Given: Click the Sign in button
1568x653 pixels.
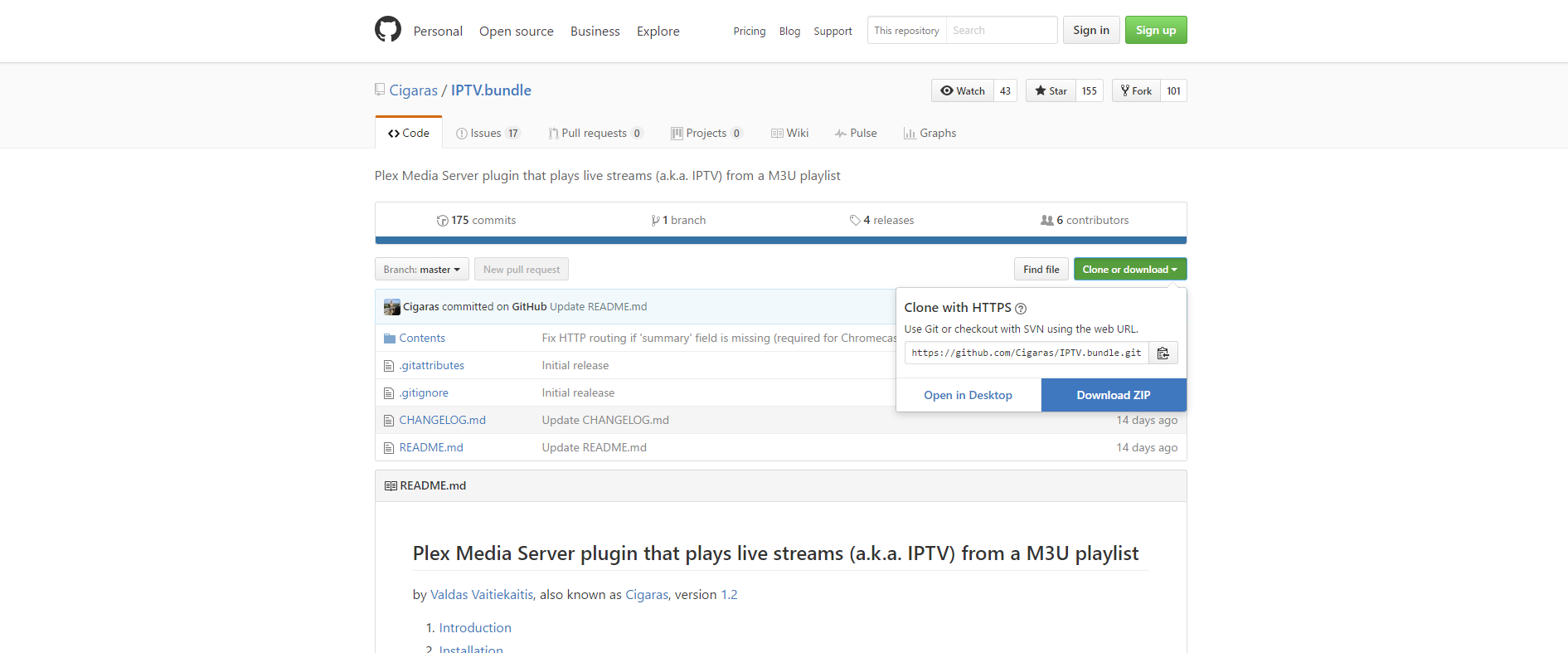Looking at the screenshot, I should point(1091,30).
